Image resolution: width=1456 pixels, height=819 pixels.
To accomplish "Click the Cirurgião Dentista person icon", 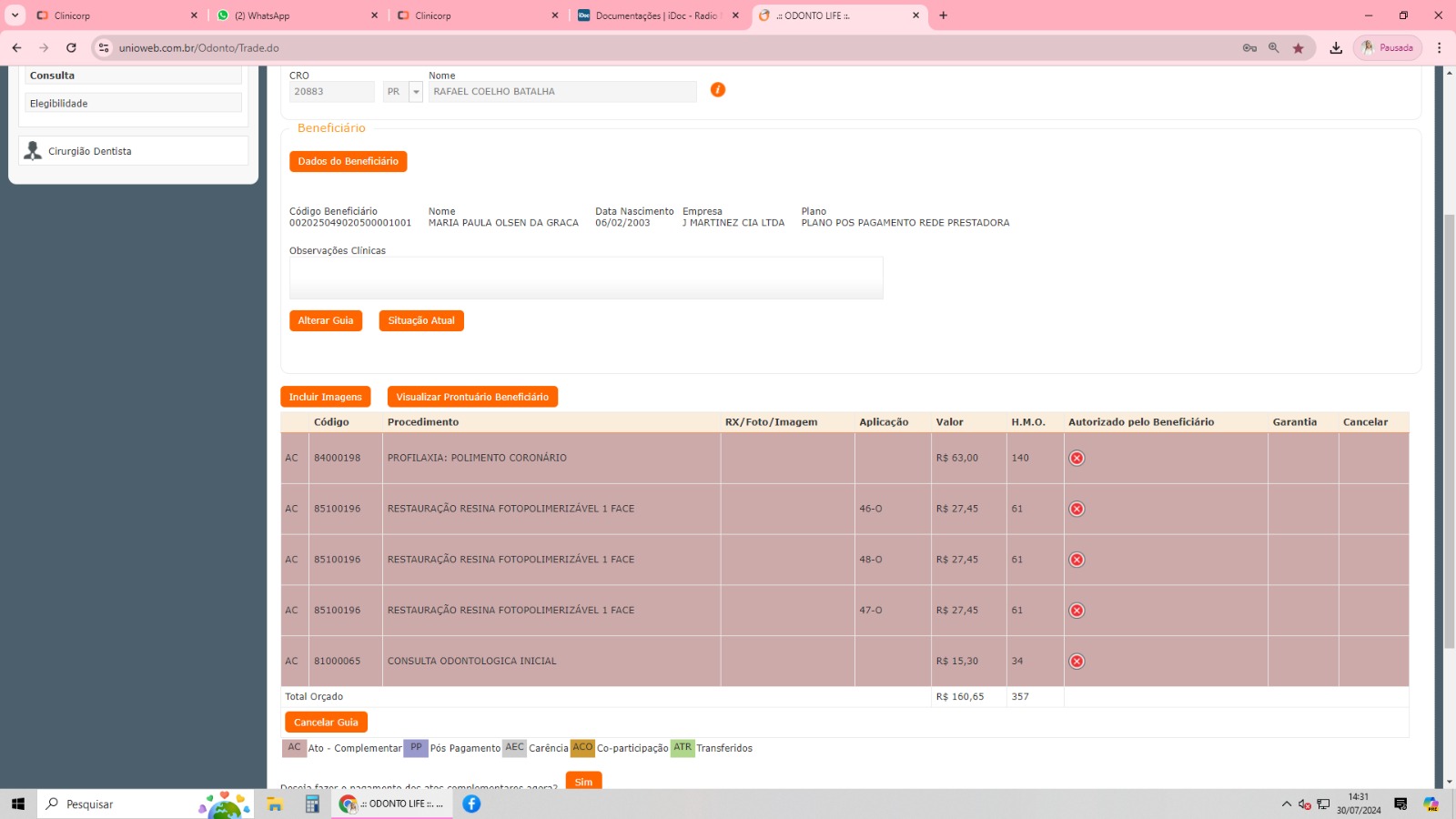I will pyautogui.click(x=34, y=151).
